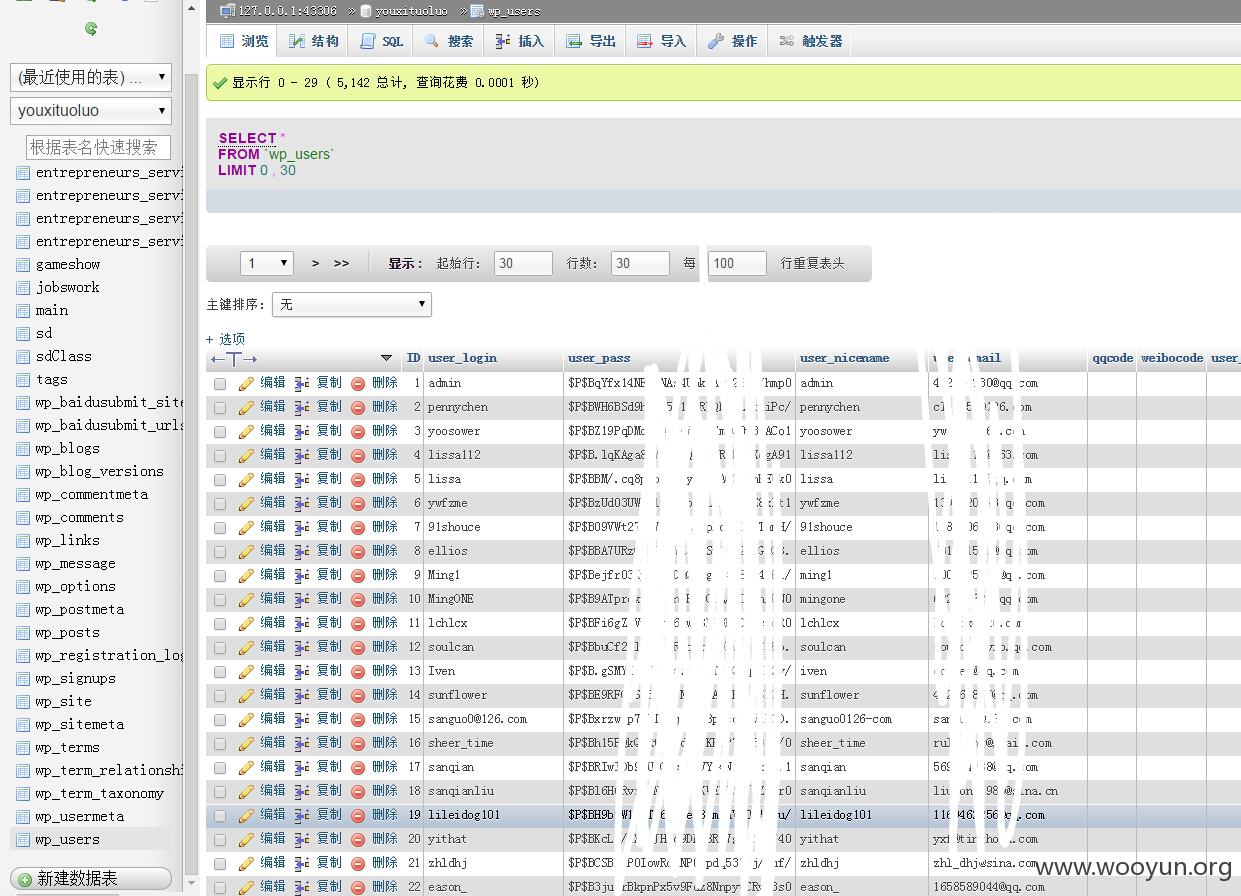This screenshot has height=896, width=1241.
Task: Open the primary key sort dropdown
Action: [352, 304]
